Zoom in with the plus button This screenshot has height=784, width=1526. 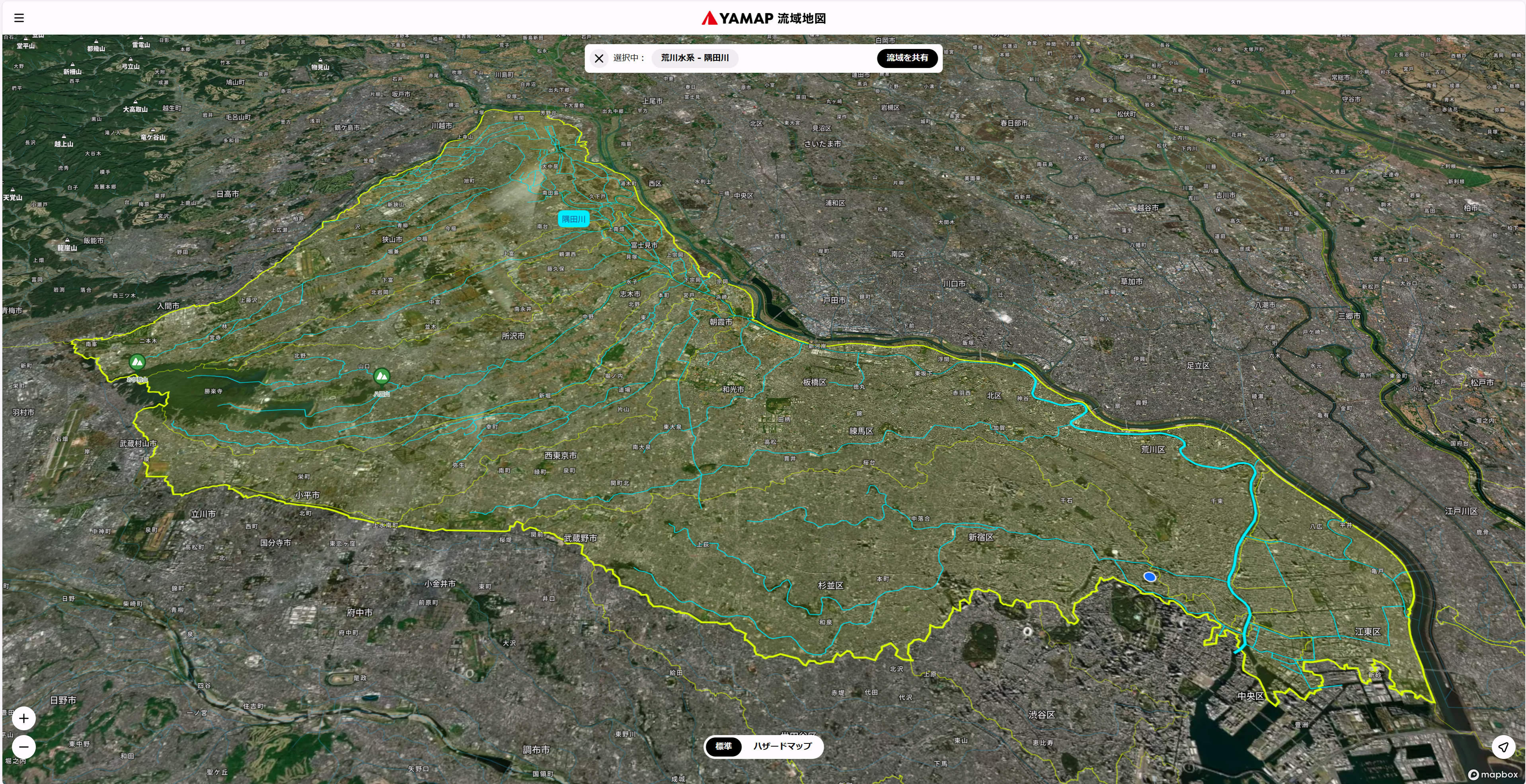tap(24, 718)
